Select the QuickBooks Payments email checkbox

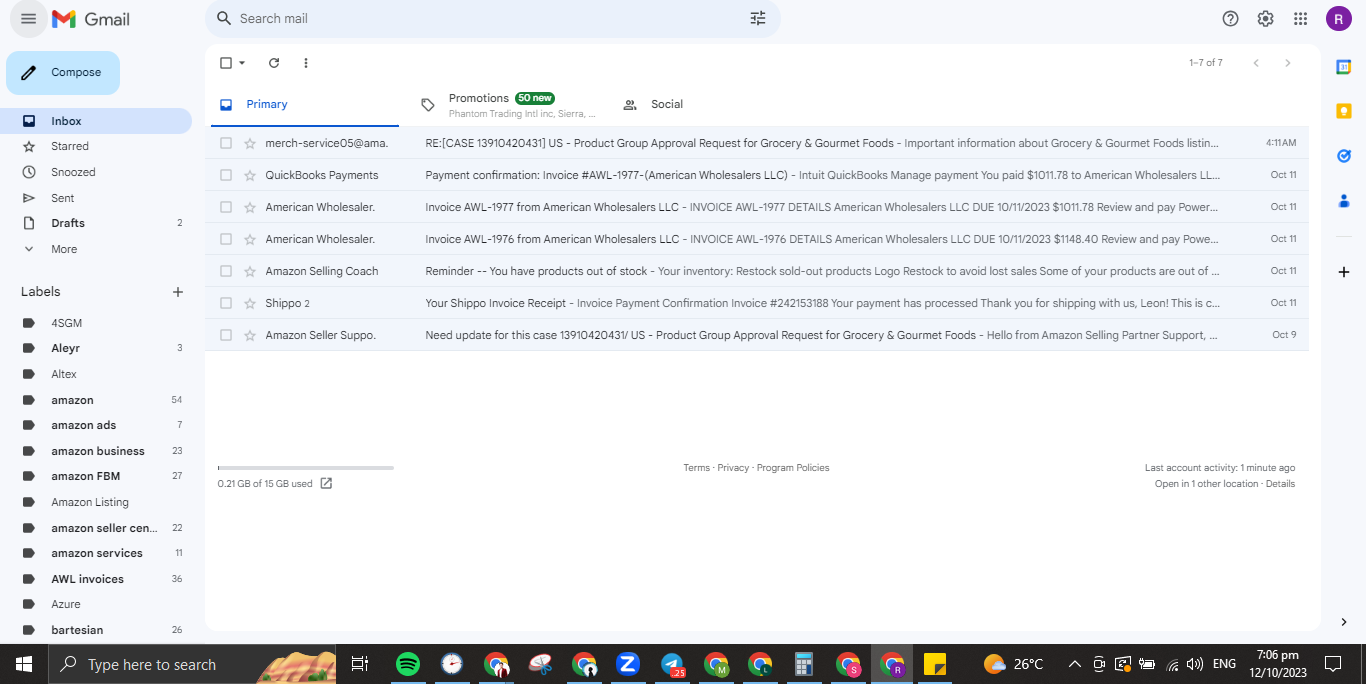[x=226, y=175]
